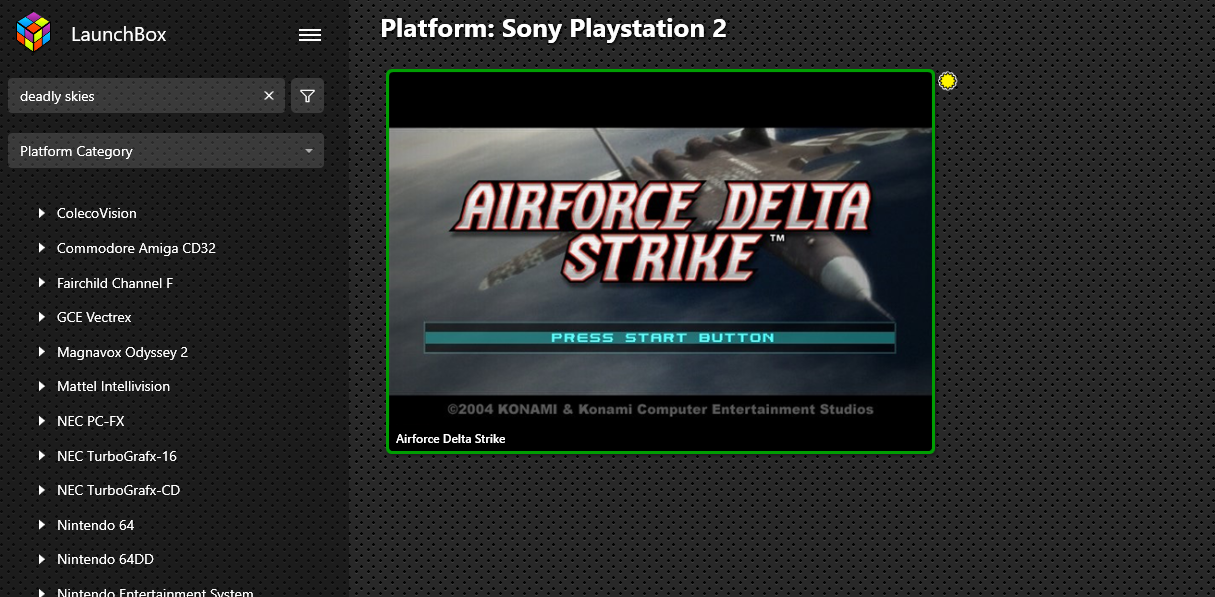
Task: Expand the NEC TurboGrafx-16 node
Action: [x=42, y=456]
